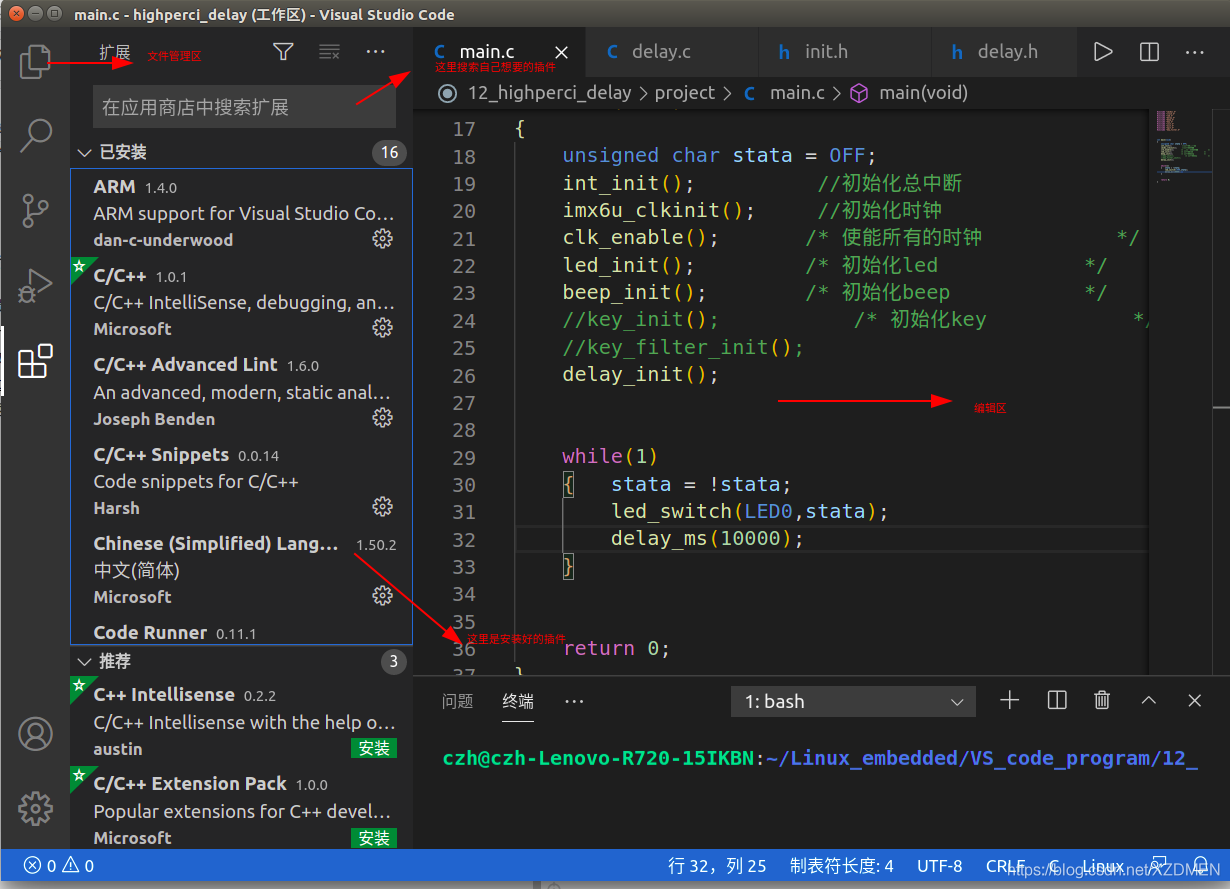
Task: Open the Extensions view icon
Action: 35,361
